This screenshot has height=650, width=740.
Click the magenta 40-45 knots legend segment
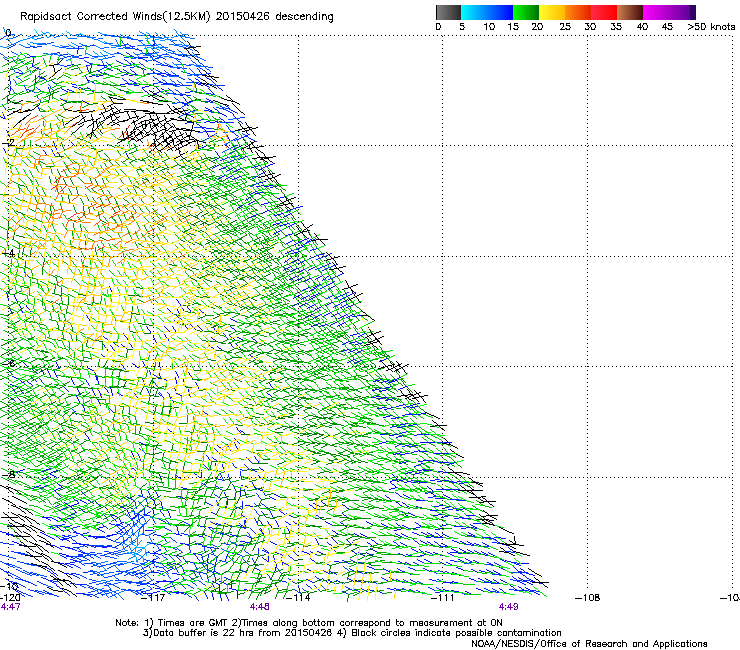(x=656, y=12)
